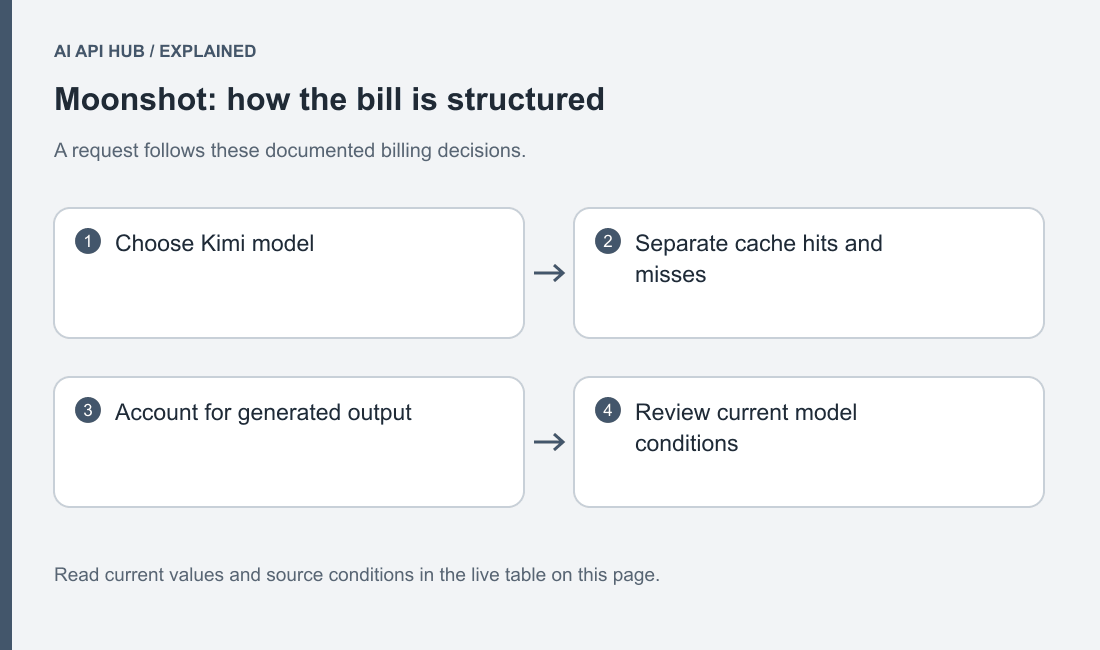Click the step 3 number badge

click(88, 410)
